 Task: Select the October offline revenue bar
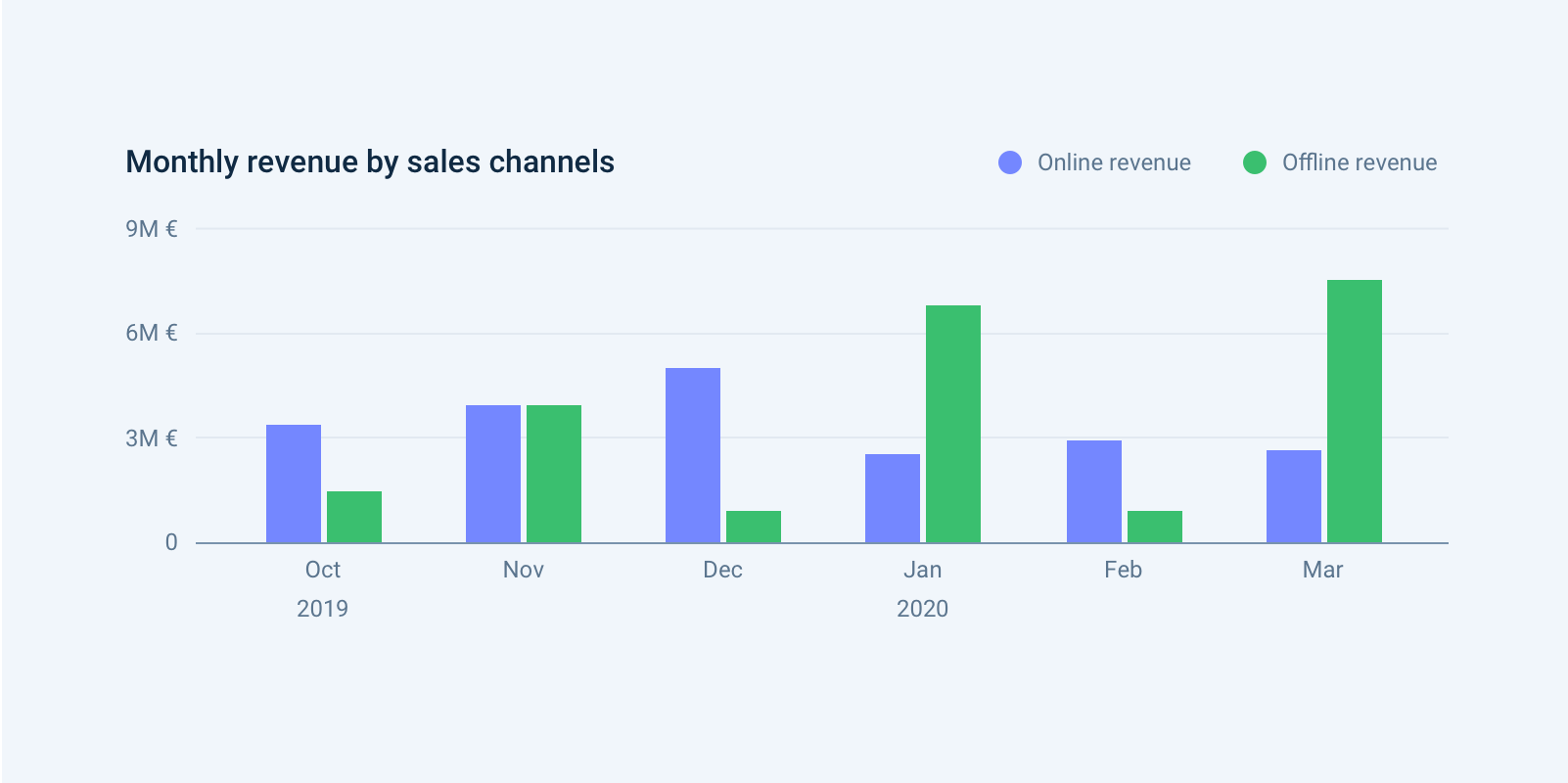[354, 517]
